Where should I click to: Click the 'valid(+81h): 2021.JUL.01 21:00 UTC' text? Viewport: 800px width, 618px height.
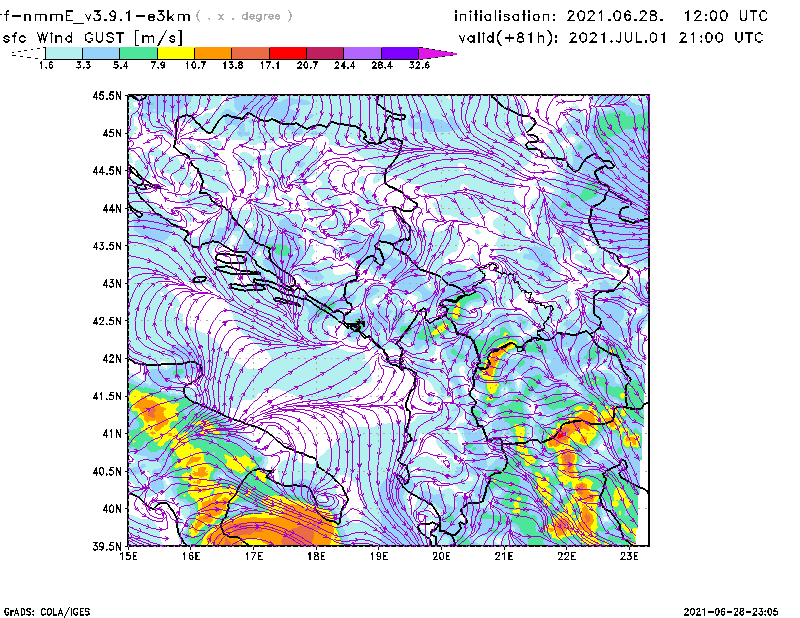coord(611,38)
